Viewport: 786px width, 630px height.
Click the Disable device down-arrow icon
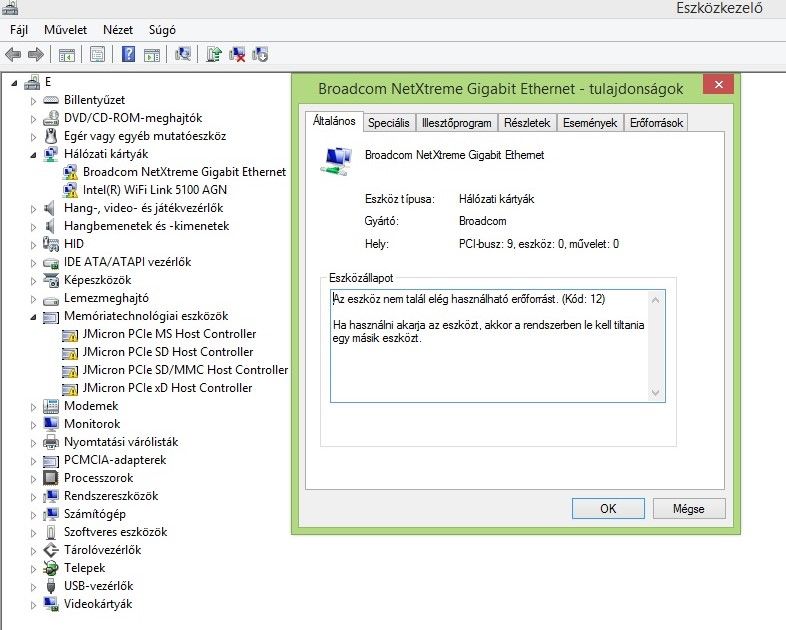click(x=260, y=54)
